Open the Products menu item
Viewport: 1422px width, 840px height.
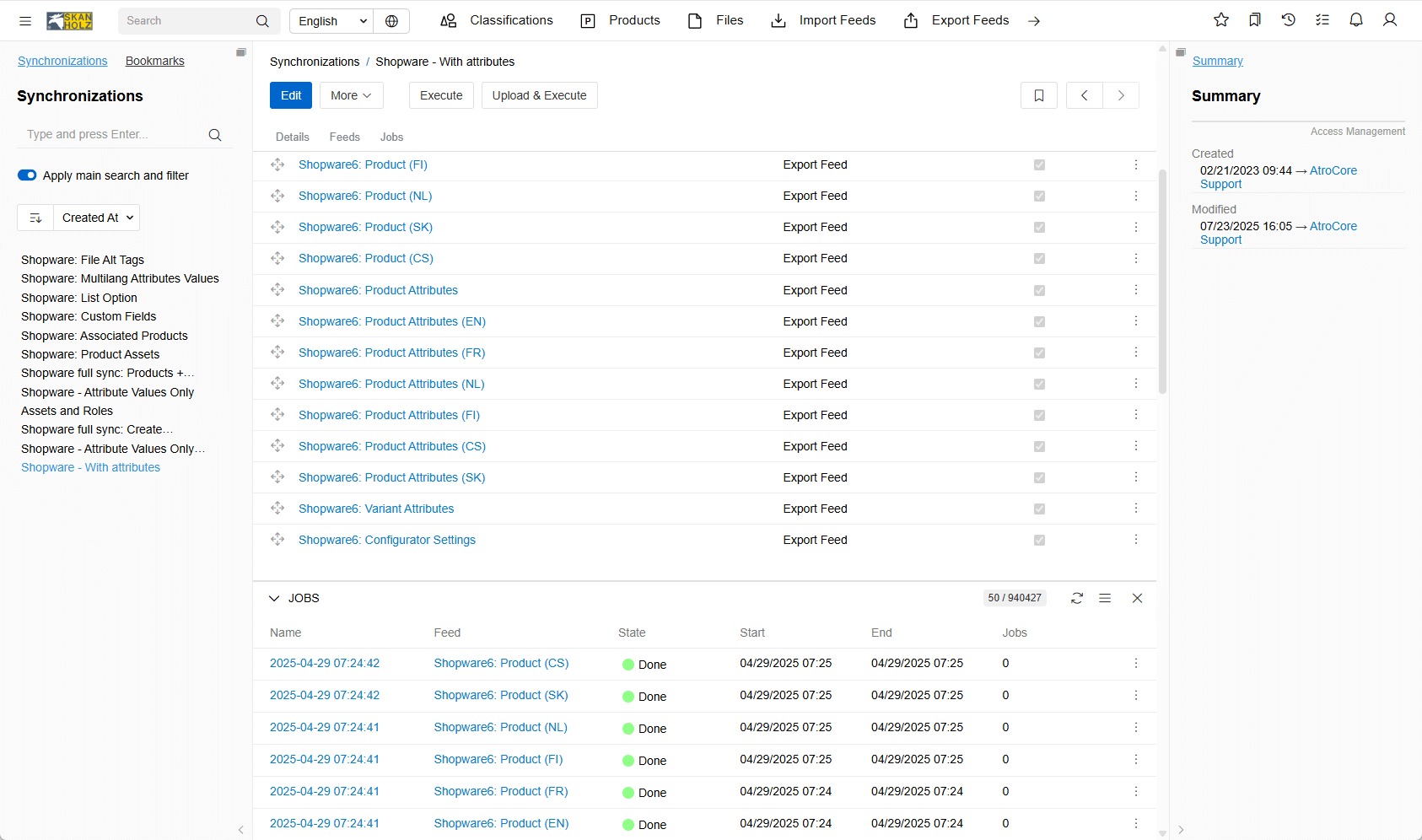620,20
